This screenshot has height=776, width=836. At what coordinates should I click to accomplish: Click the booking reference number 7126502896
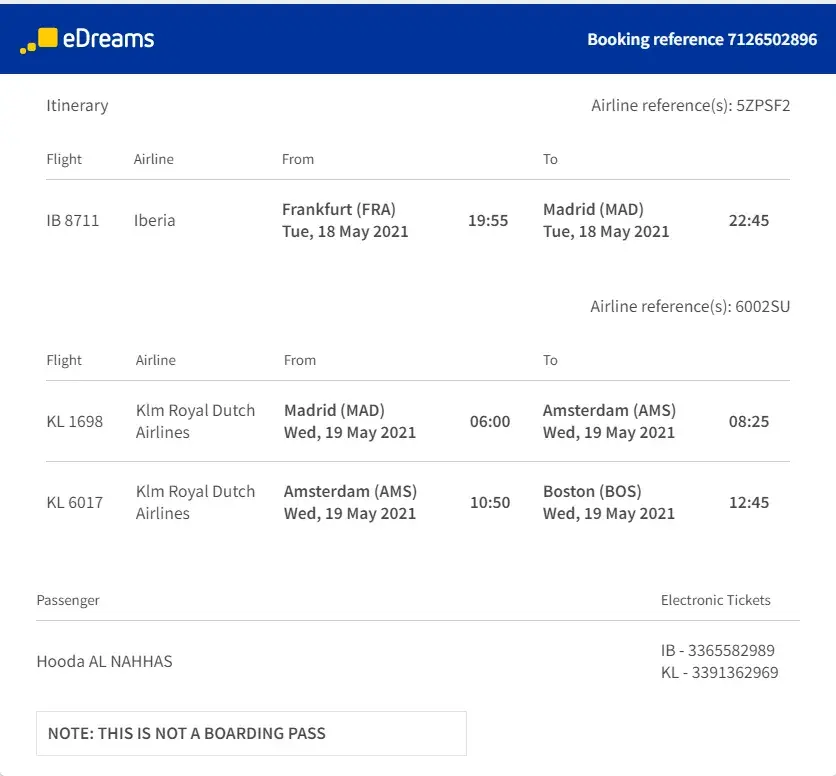coord(772,40)
